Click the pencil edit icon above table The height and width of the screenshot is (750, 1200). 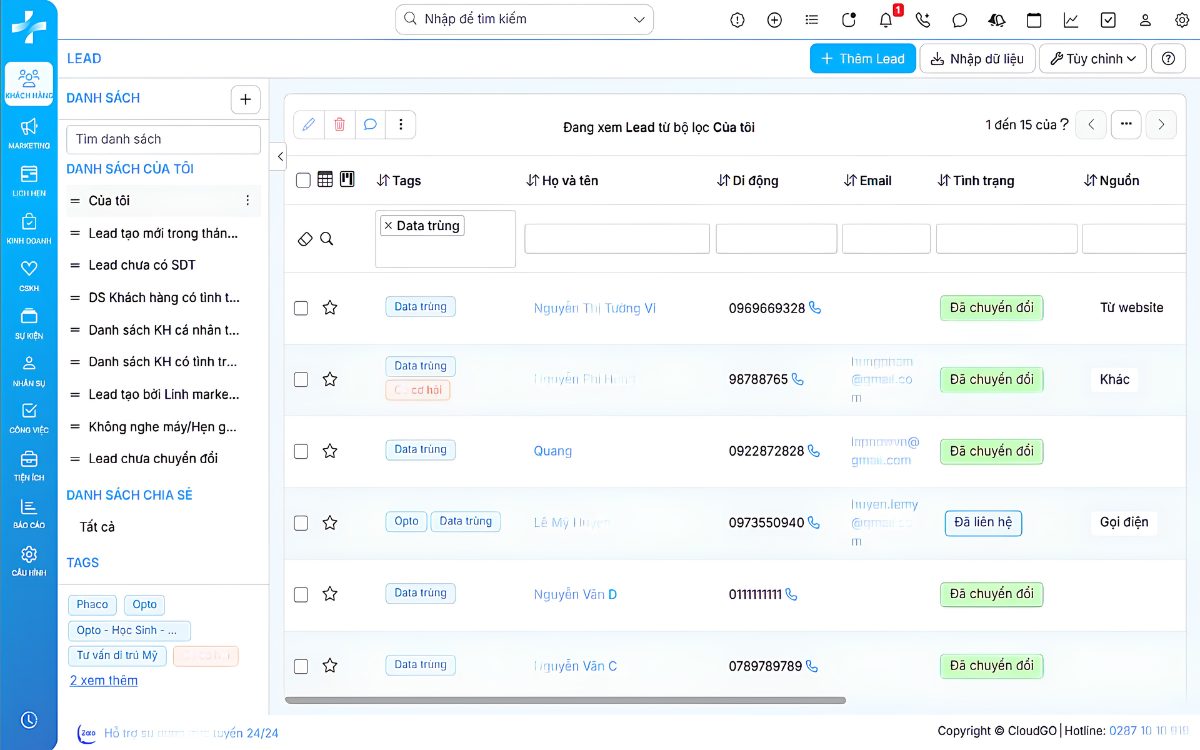(x=308, y=124)
